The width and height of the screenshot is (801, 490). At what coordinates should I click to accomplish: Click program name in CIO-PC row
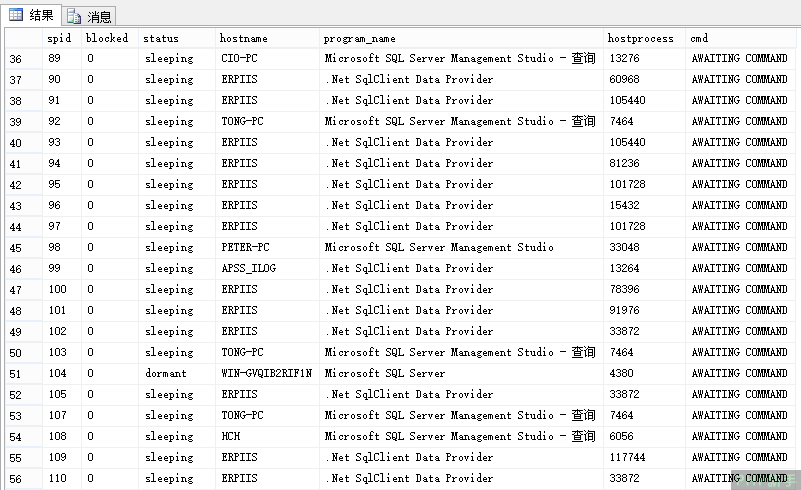point(460,58)
